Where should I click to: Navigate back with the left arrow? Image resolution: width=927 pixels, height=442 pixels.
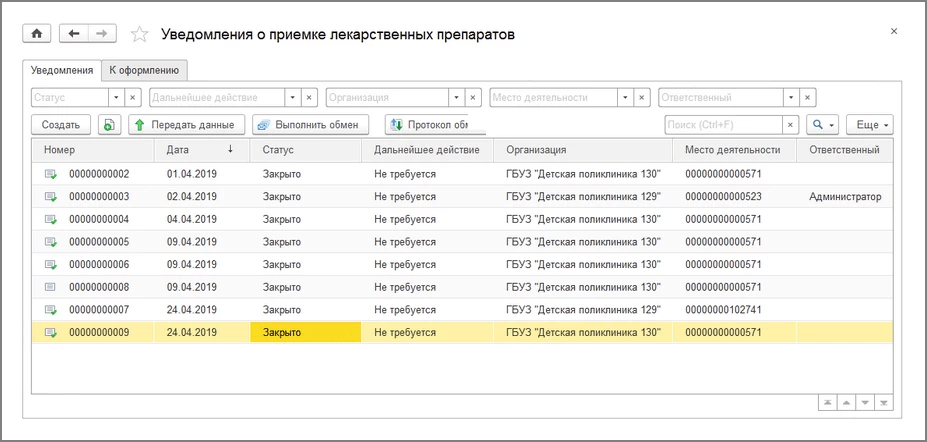[x=74, y=34]
